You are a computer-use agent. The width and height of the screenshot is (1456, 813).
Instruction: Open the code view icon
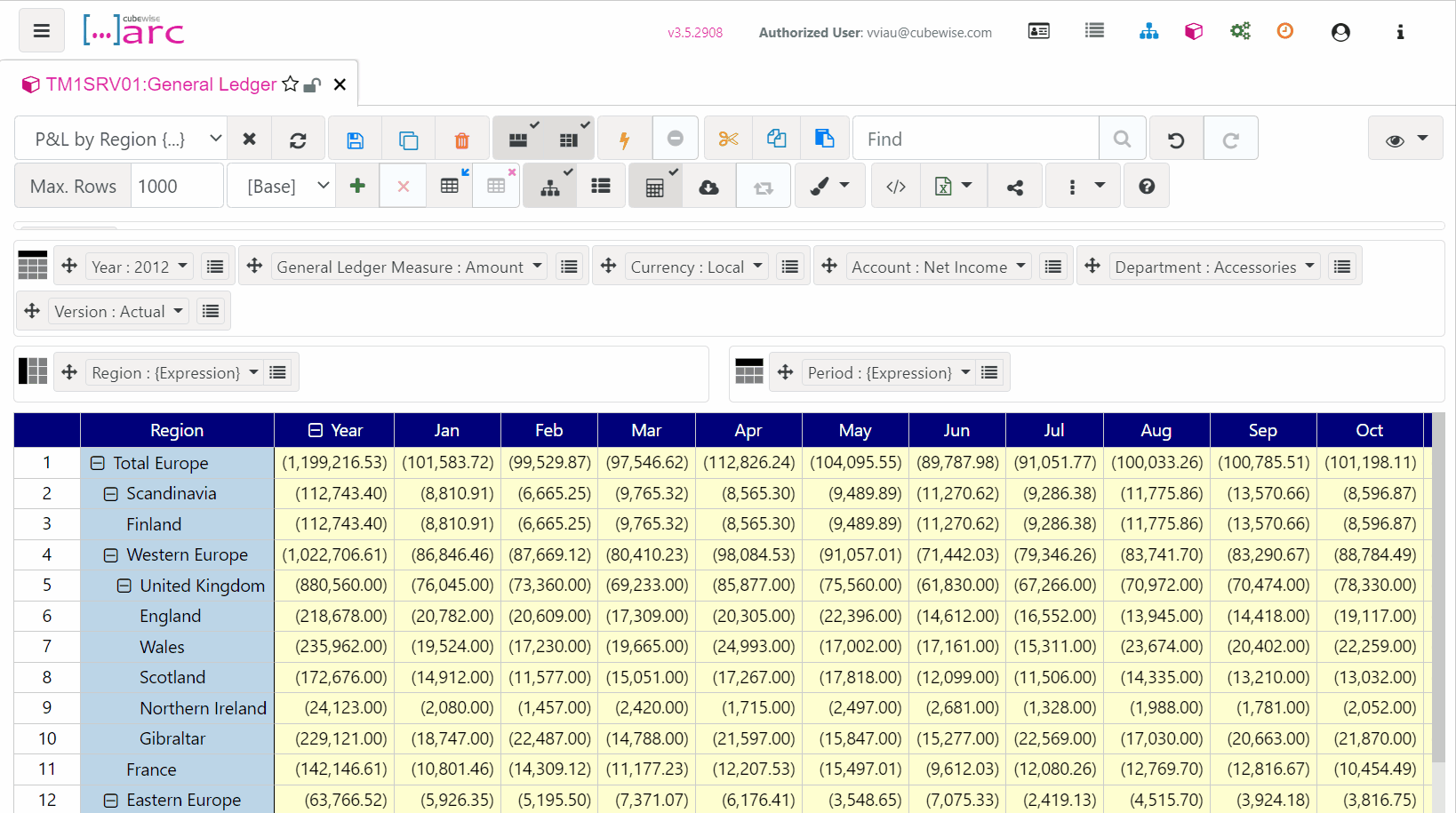(896, 187)
